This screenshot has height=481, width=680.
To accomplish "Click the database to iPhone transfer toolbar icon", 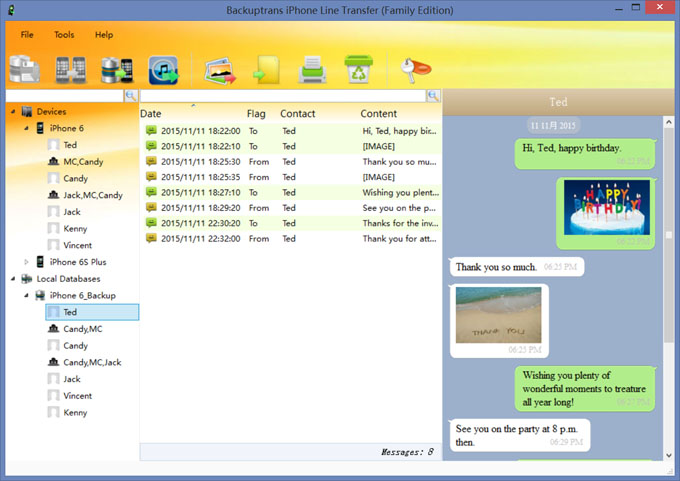I will coord(117,69).
